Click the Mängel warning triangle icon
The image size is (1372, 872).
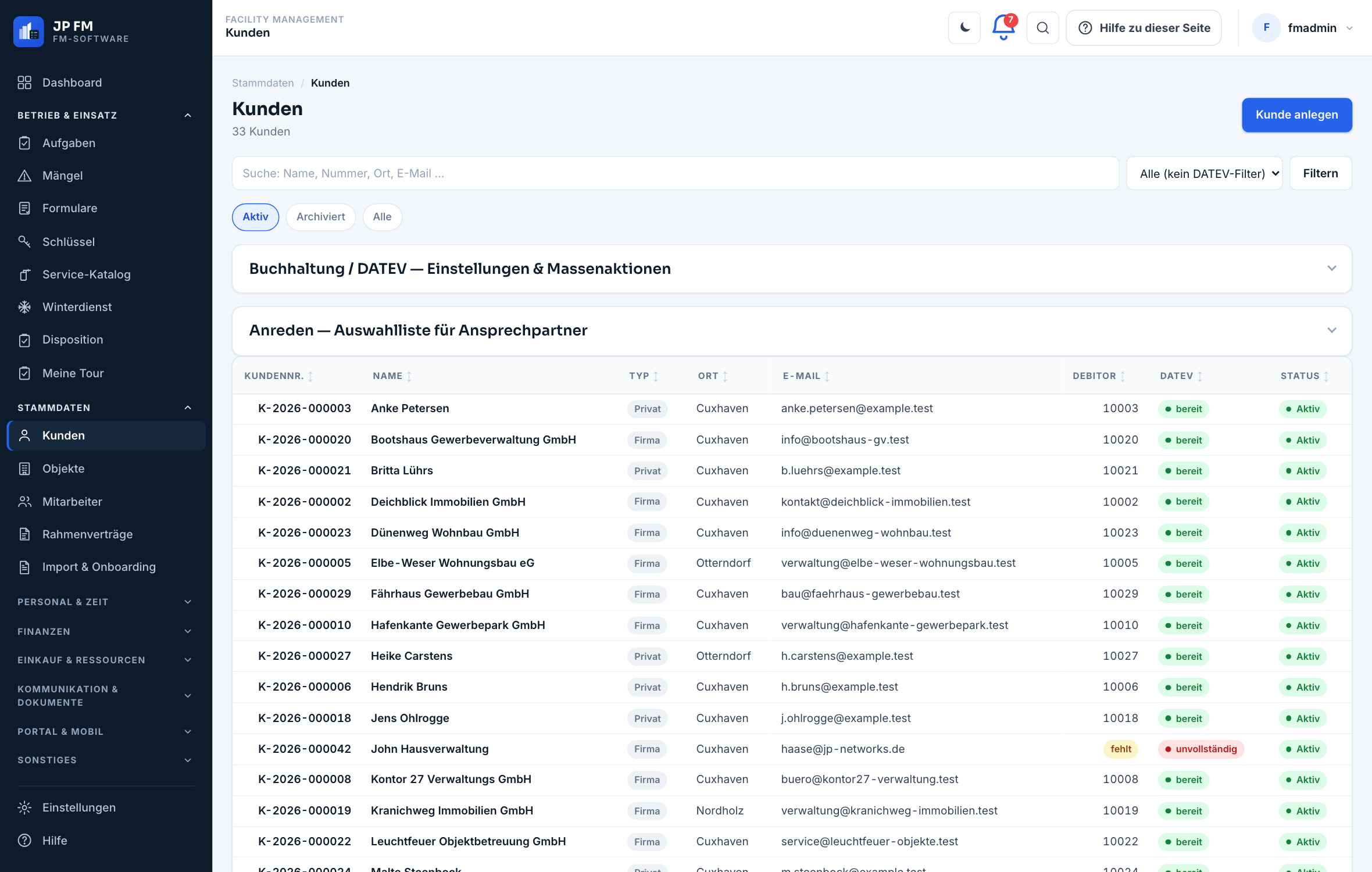tap(24, 176)
